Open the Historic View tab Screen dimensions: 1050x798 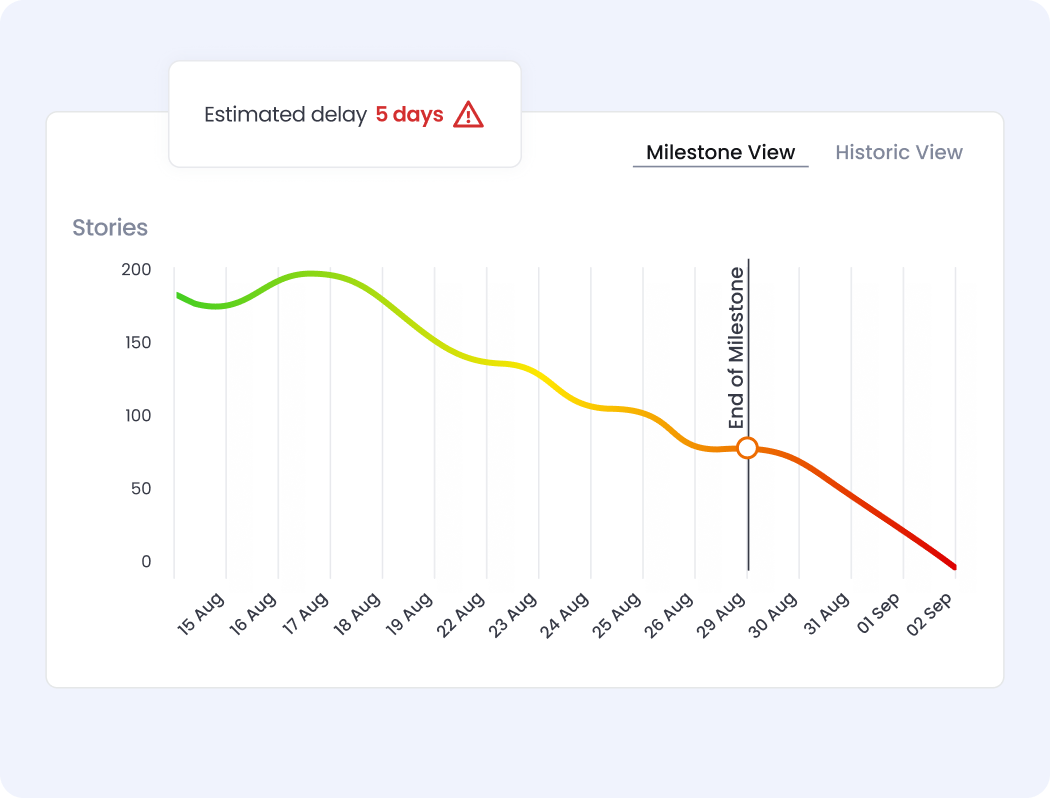[899, 153]
